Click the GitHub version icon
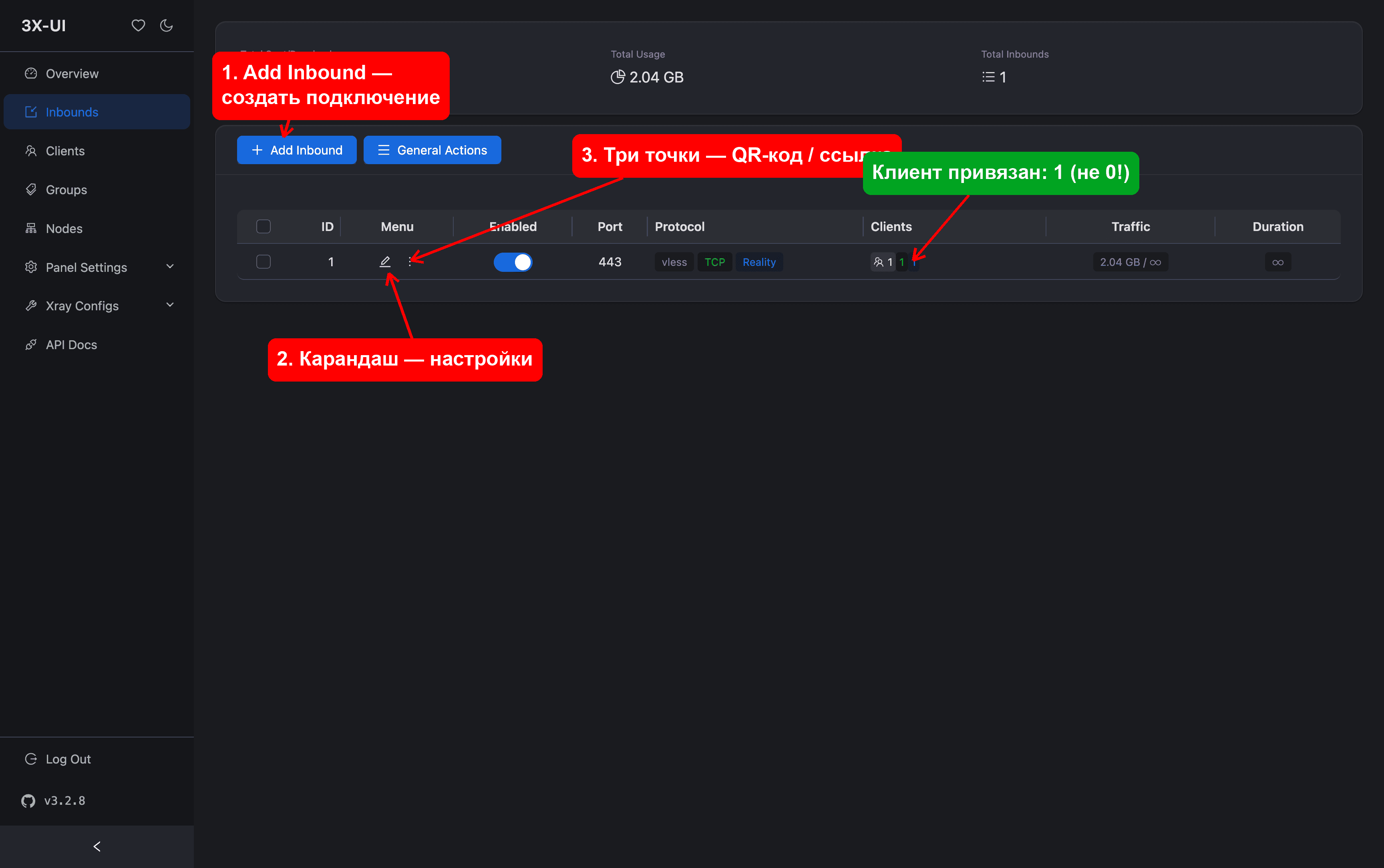 coord(28,801)
